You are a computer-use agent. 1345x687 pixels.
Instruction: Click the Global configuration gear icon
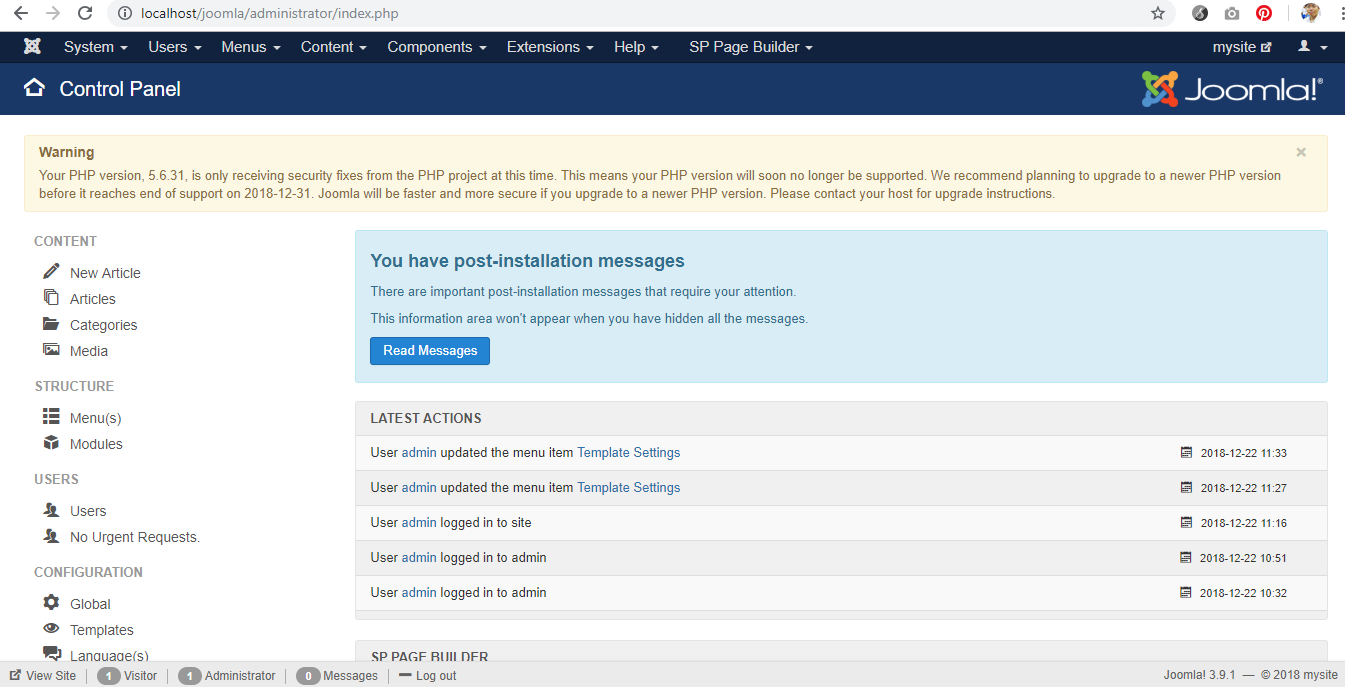tap(51, 603)
